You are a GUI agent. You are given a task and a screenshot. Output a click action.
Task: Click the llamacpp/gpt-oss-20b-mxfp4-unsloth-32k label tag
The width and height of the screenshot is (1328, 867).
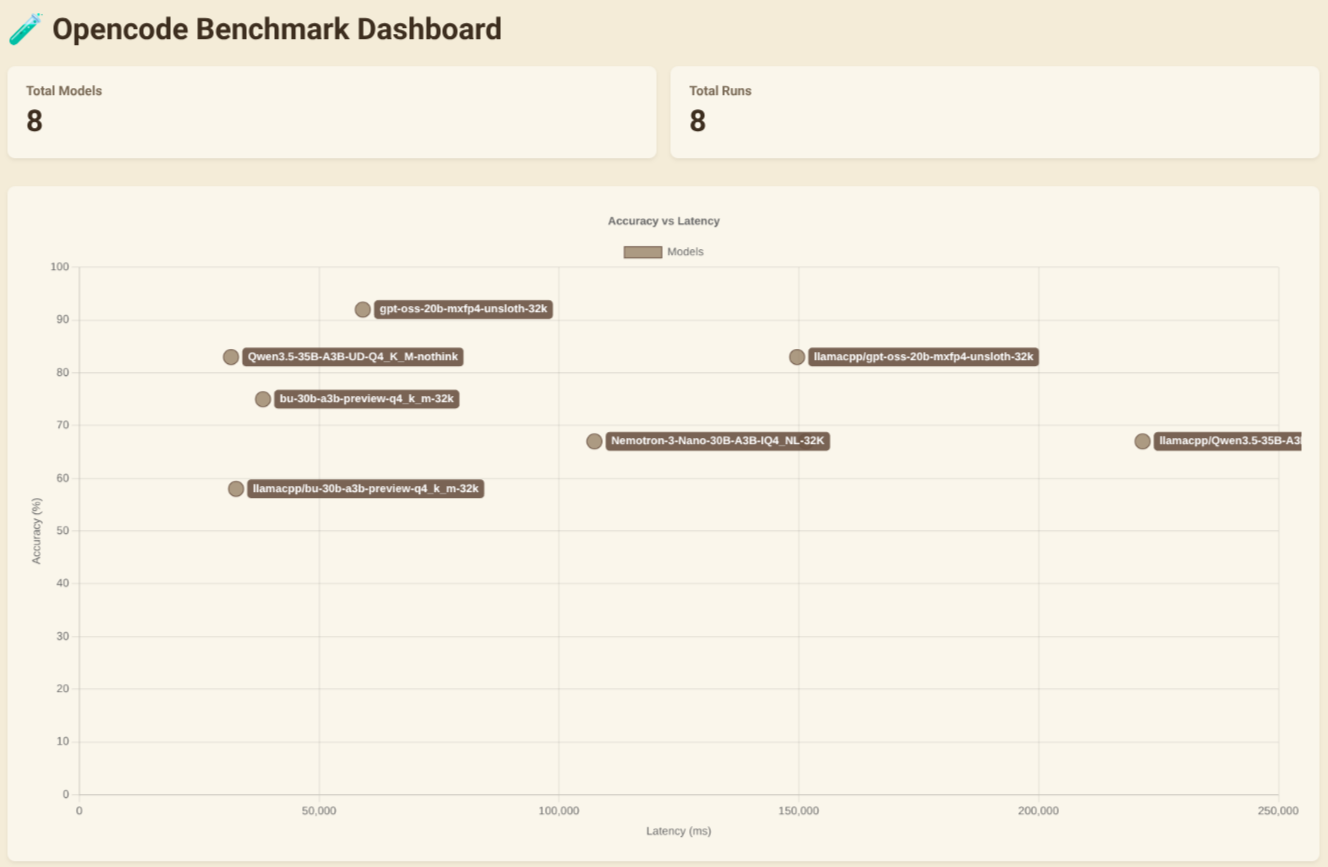923,357
